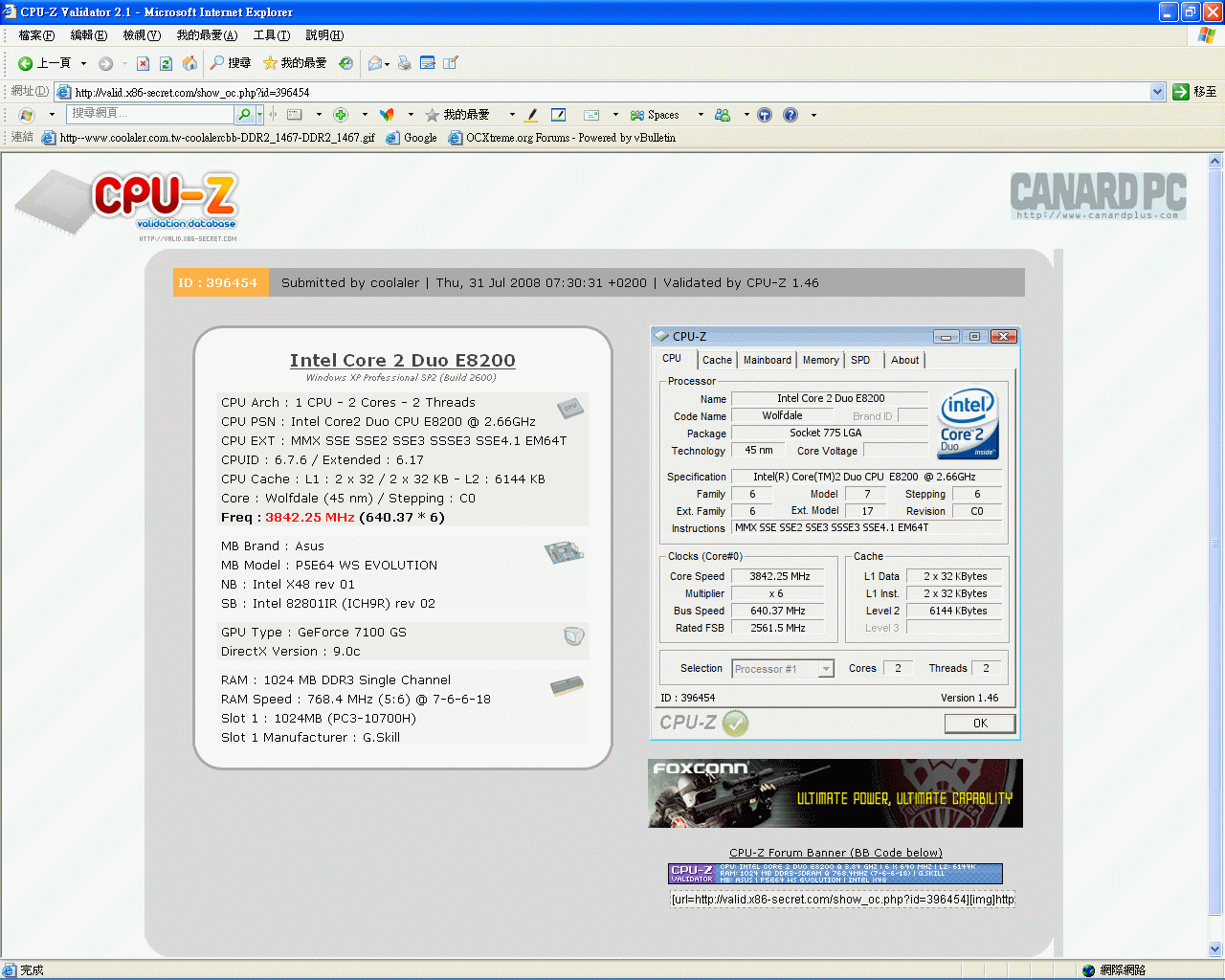
Task: Open the 我的最愛 favorites pane in IE toolbar
Action: [x=295, y=63]
